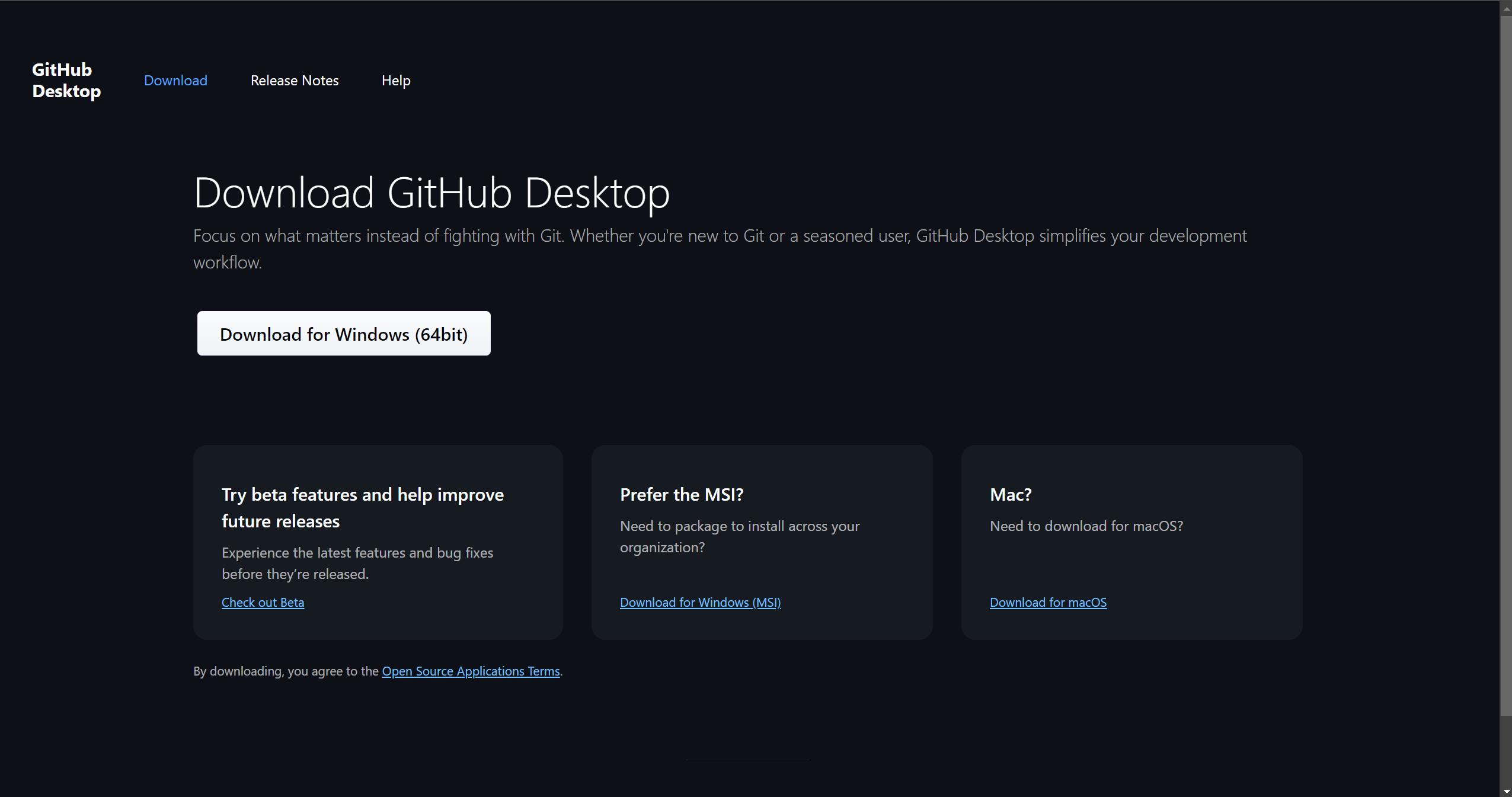Click the Download for macOS link

coord(1048,602)
